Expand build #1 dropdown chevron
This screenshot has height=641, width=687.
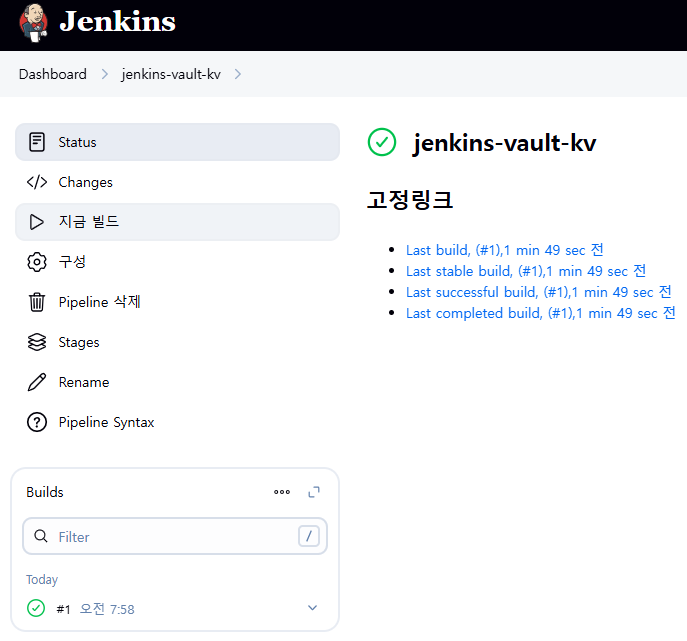click(312, 608)
